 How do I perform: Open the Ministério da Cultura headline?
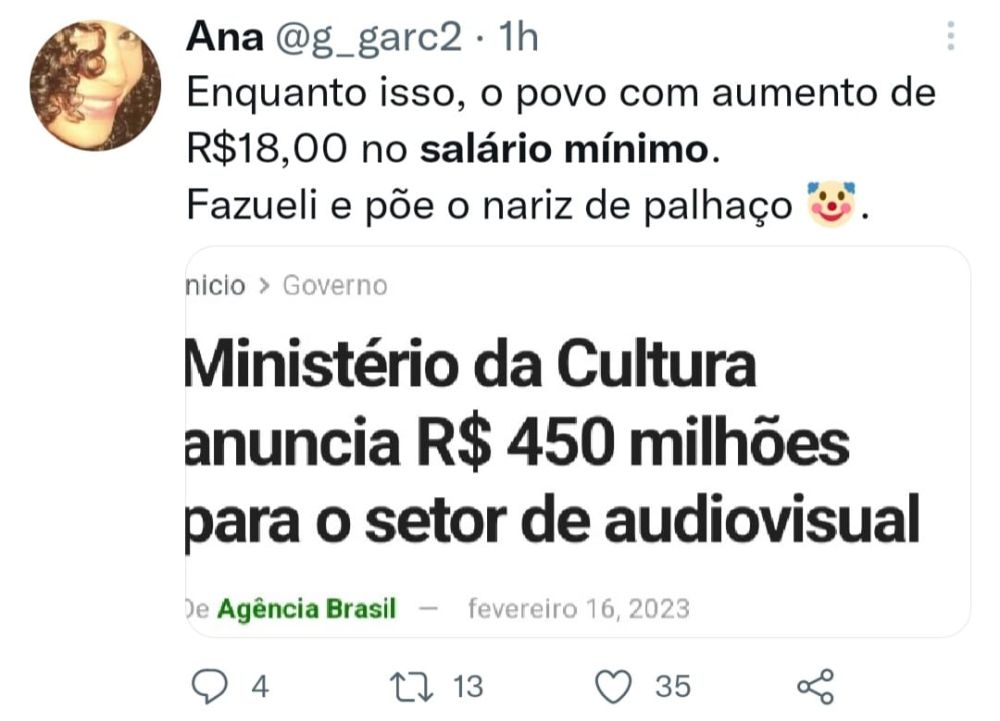pyautogui.click(x=552, y=442)
